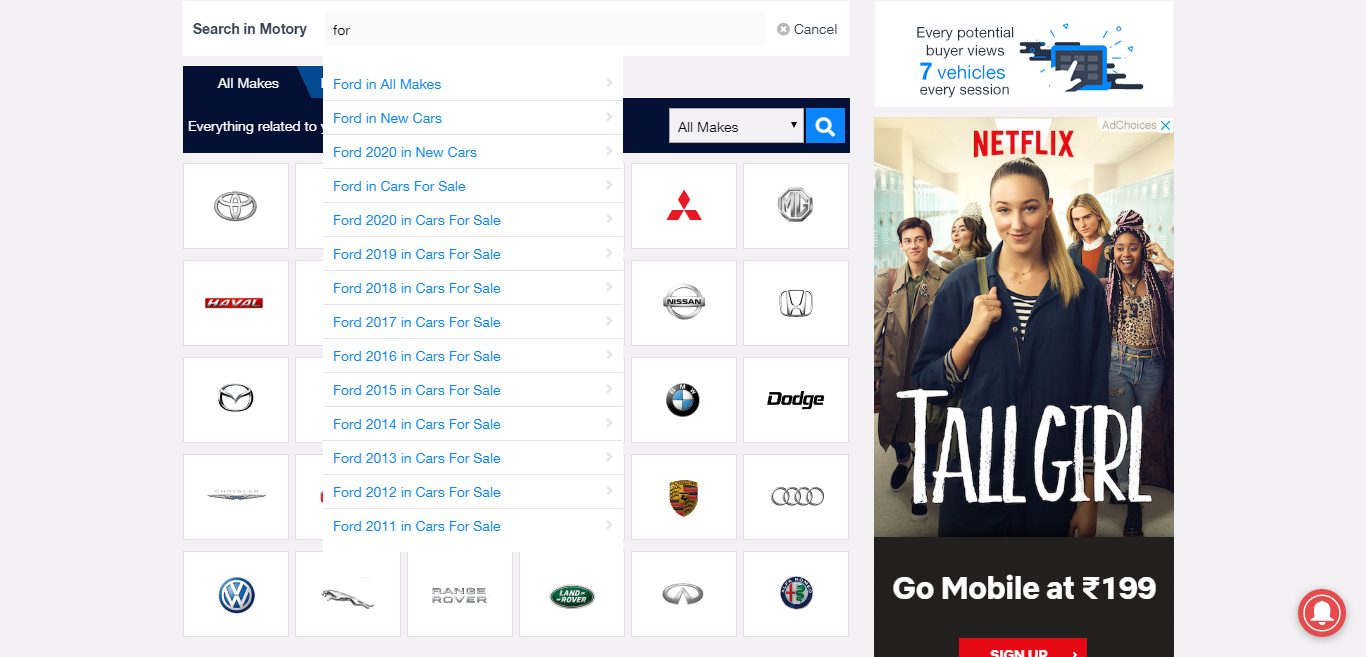Pick suggestion Ford 2020 in New Cars

click(x=473, y=152)
